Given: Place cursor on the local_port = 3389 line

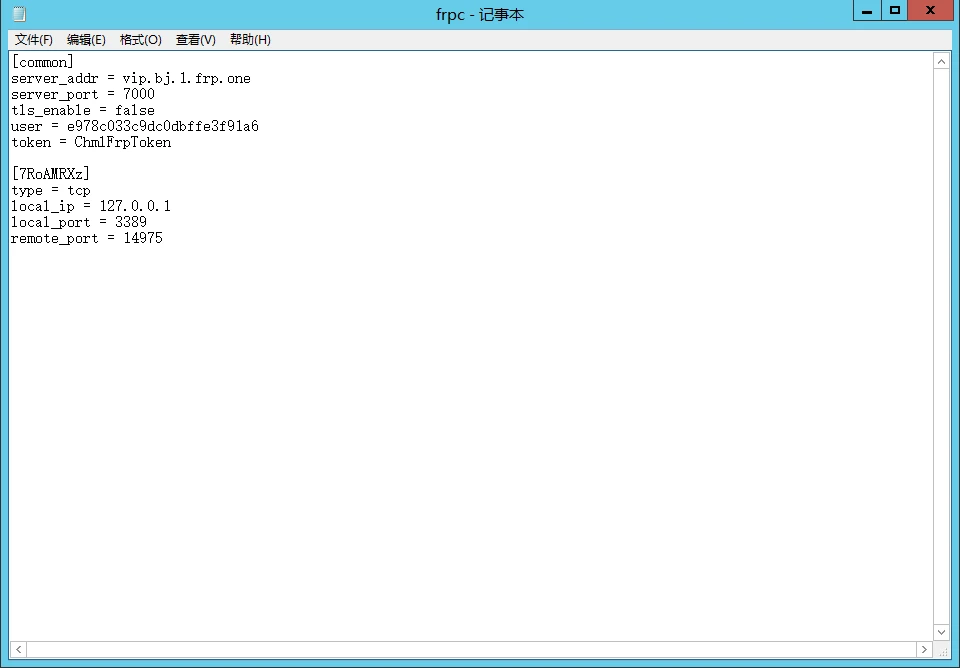Looking at the screenshot, I should 79,222.
